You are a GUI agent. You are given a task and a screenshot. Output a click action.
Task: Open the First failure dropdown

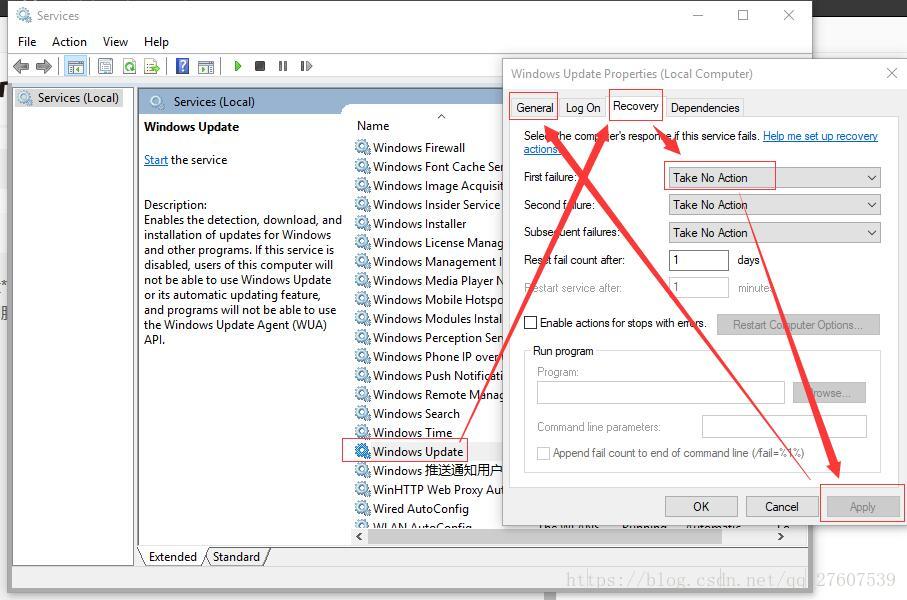click(x=775, y=178)
